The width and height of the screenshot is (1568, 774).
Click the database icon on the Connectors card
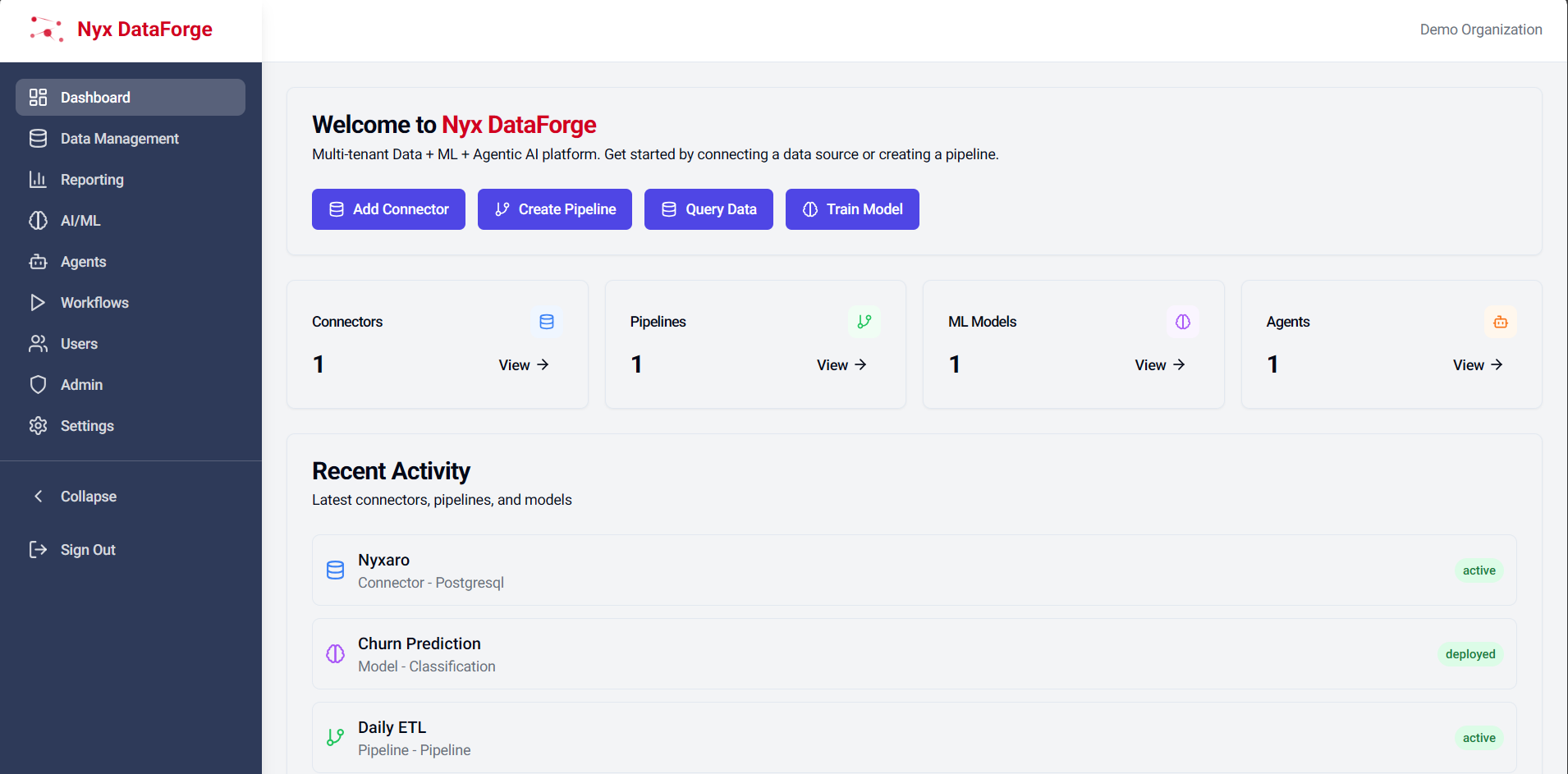point(546,322)
